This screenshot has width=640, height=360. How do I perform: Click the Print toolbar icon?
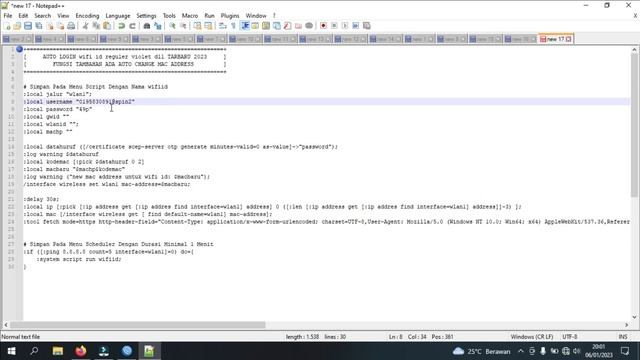point(71,26)
